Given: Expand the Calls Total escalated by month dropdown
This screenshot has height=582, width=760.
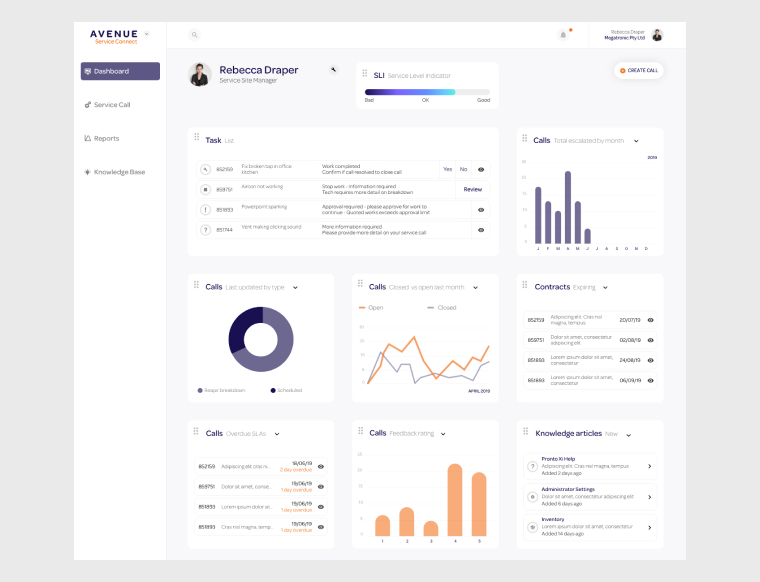Looking at the screenshot, I should [x=636, y=141].
